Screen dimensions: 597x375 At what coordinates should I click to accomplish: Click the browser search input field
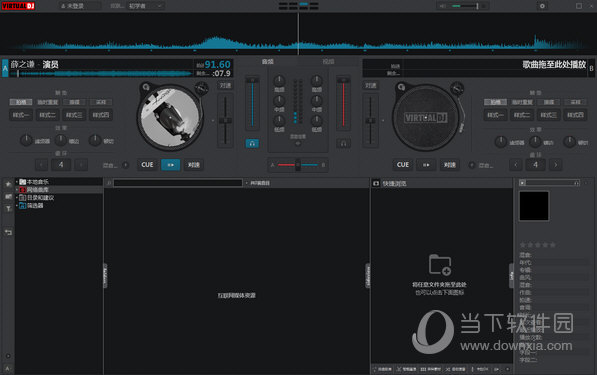[178, 183]
